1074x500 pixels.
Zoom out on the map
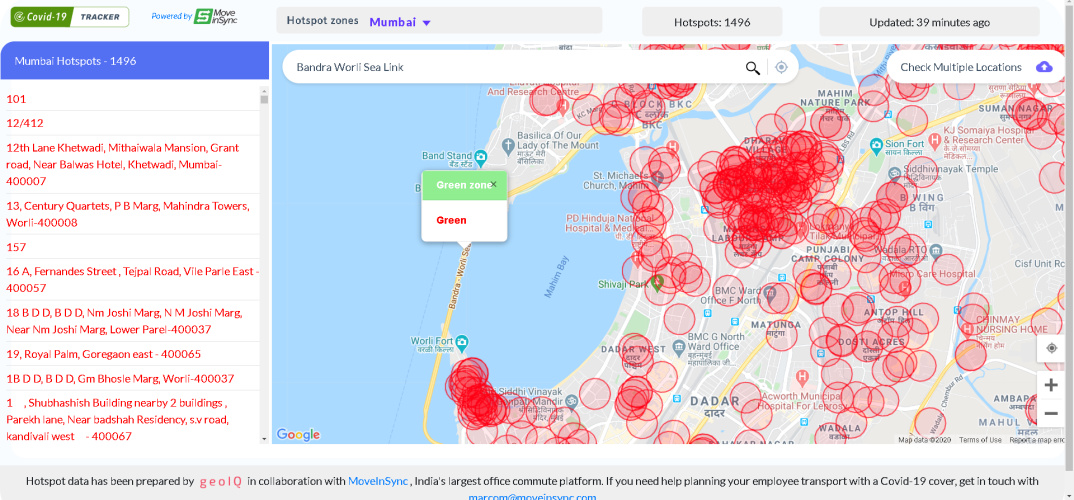(x=1050, y=413)
